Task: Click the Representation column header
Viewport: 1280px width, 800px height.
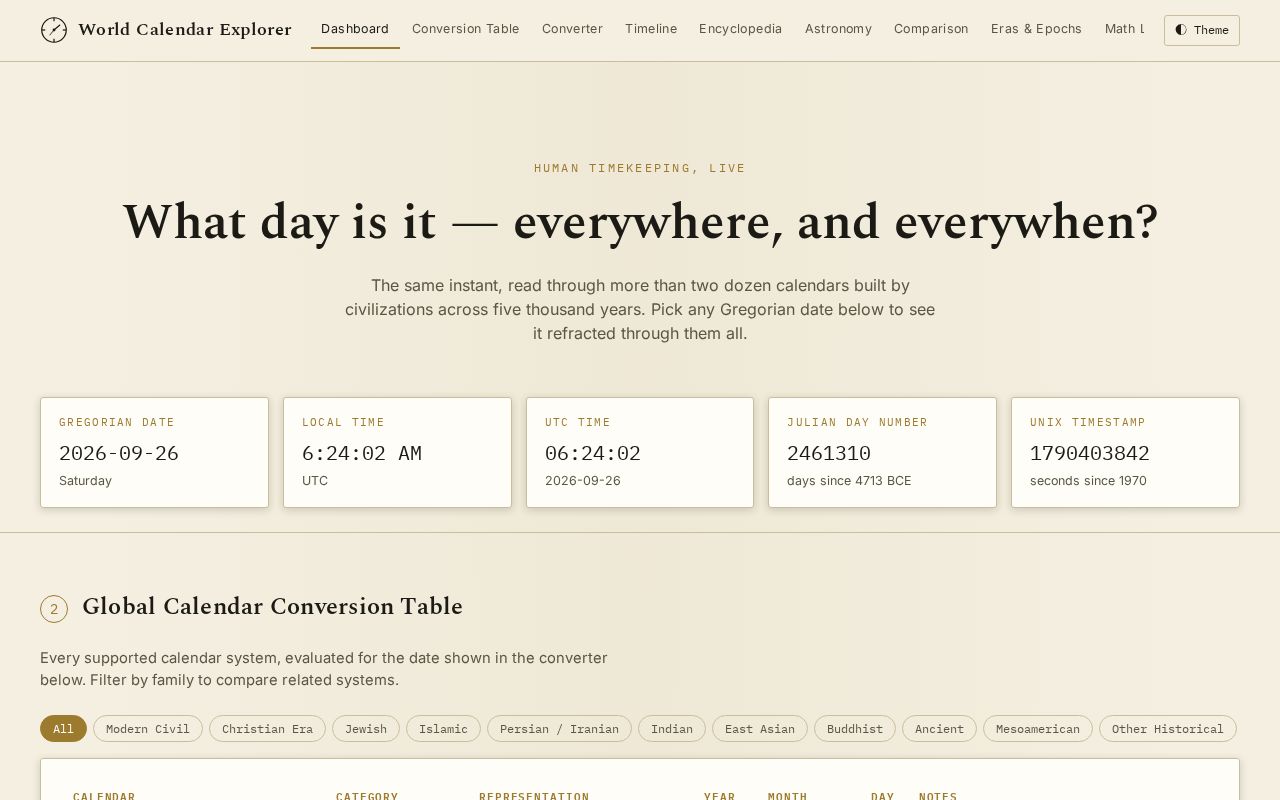Action: point(534,796)
